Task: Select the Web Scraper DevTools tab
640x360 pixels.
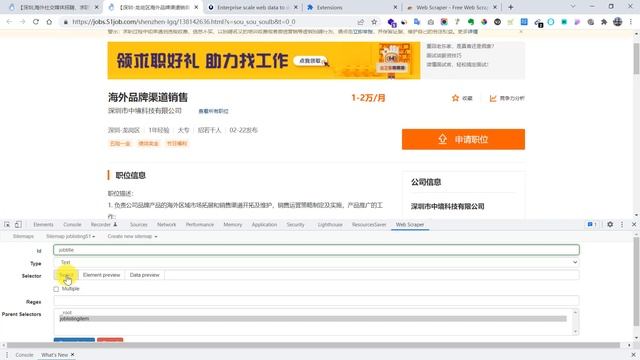Action: point(410,224)
